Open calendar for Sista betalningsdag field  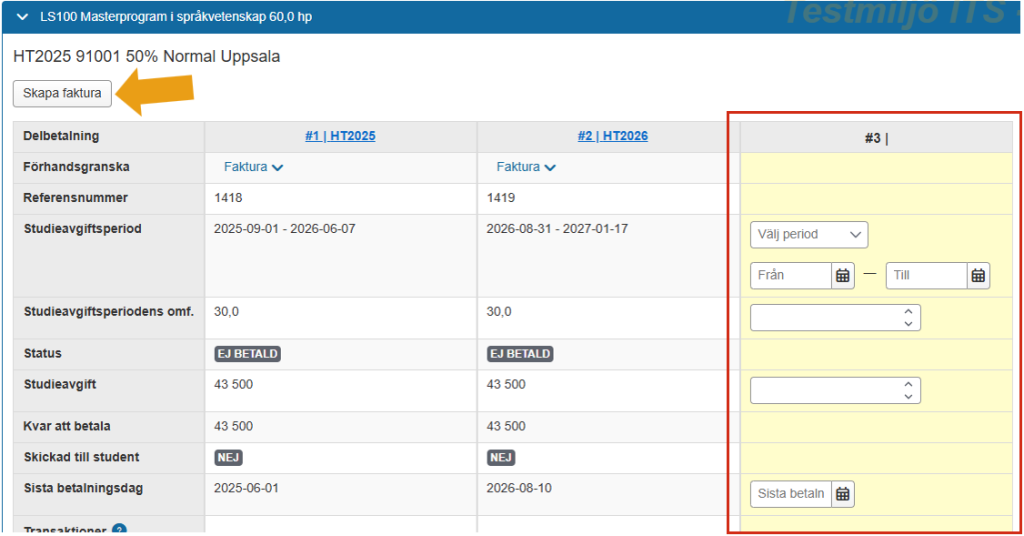tap(842, 494)
